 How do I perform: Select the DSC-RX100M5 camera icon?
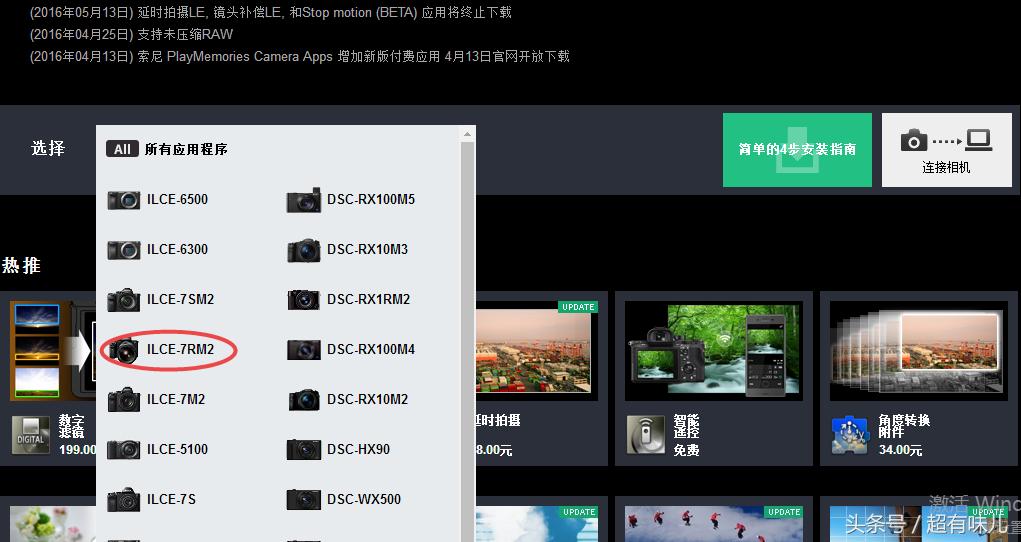coord(304,200)
